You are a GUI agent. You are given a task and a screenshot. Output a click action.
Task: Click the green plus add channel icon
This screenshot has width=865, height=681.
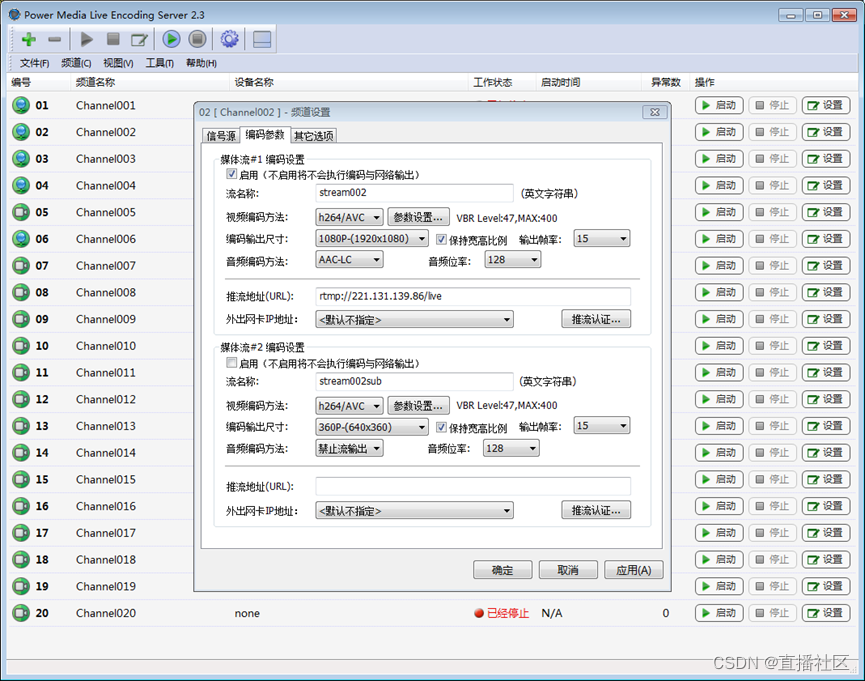[29, 39]
